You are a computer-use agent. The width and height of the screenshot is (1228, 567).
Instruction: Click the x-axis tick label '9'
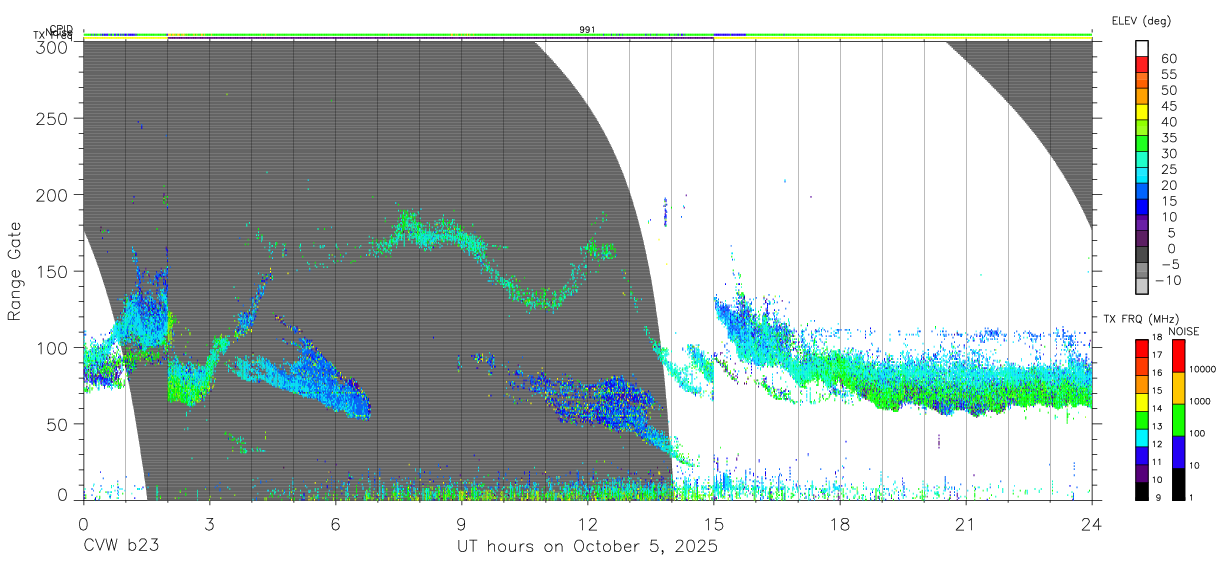(x=461, y=523)
